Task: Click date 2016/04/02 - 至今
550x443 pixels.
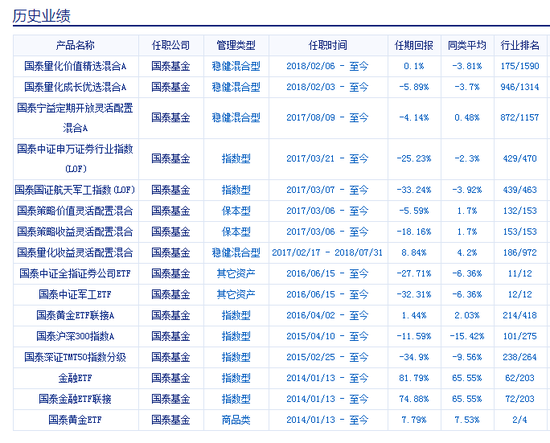Action: [x=327, y=315]
